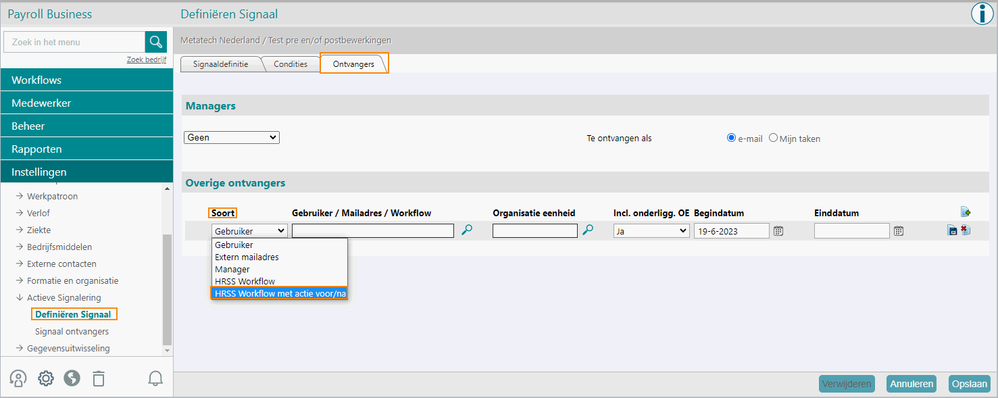Open the Soort Gebruiker dropdown

(250, 231)
